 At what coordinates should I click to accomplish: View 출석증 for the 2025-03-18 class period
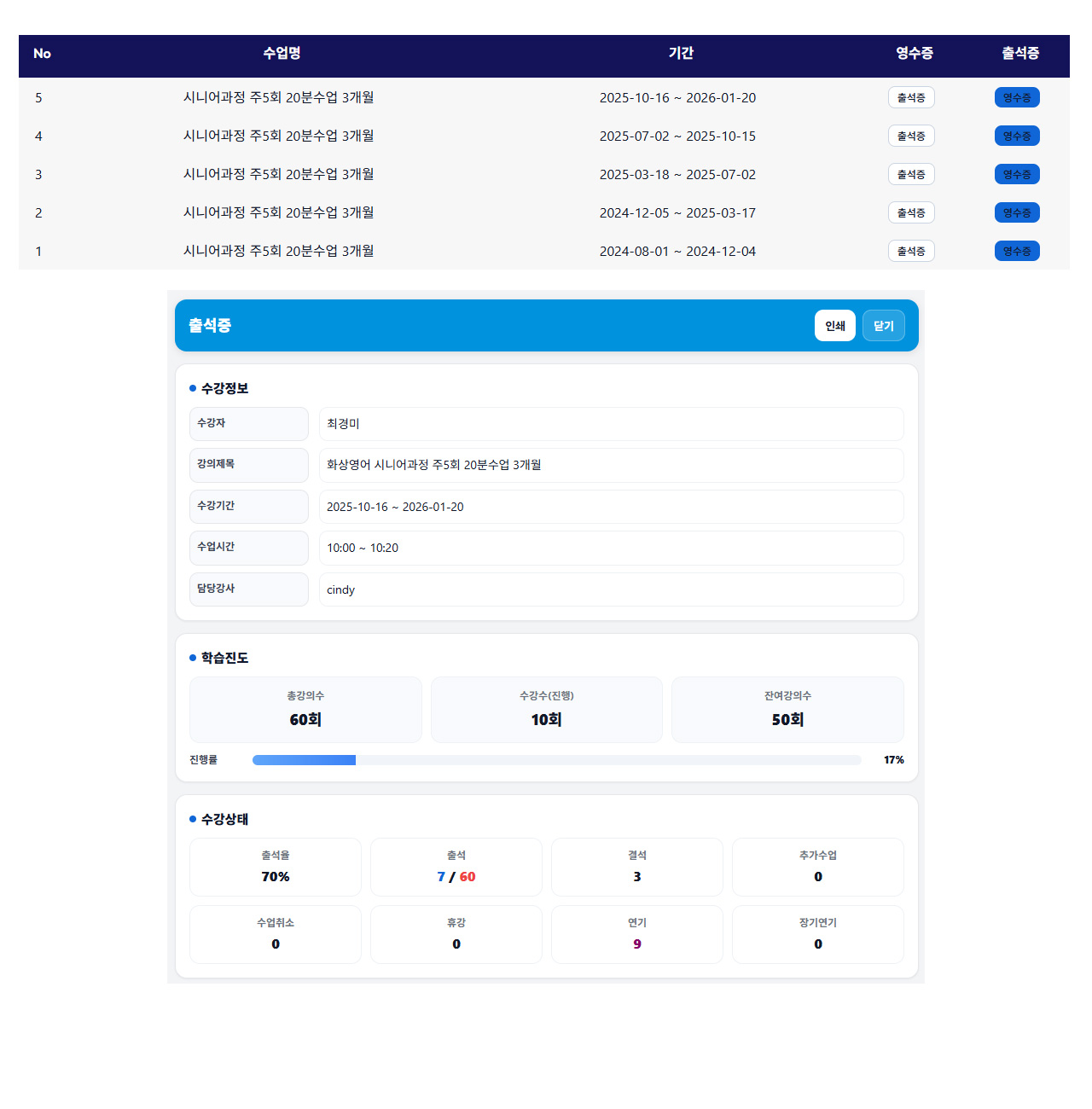coord(911,174)
